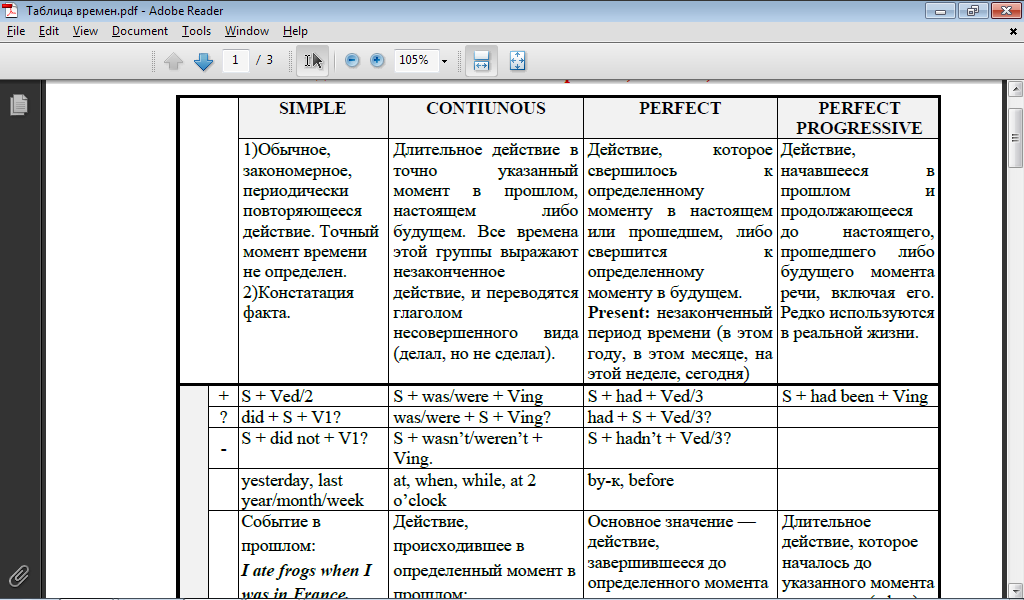Click the text 'Событие в прошлом:'
The width and height of the screenshot is (1024, 600).
click(281, 533)
